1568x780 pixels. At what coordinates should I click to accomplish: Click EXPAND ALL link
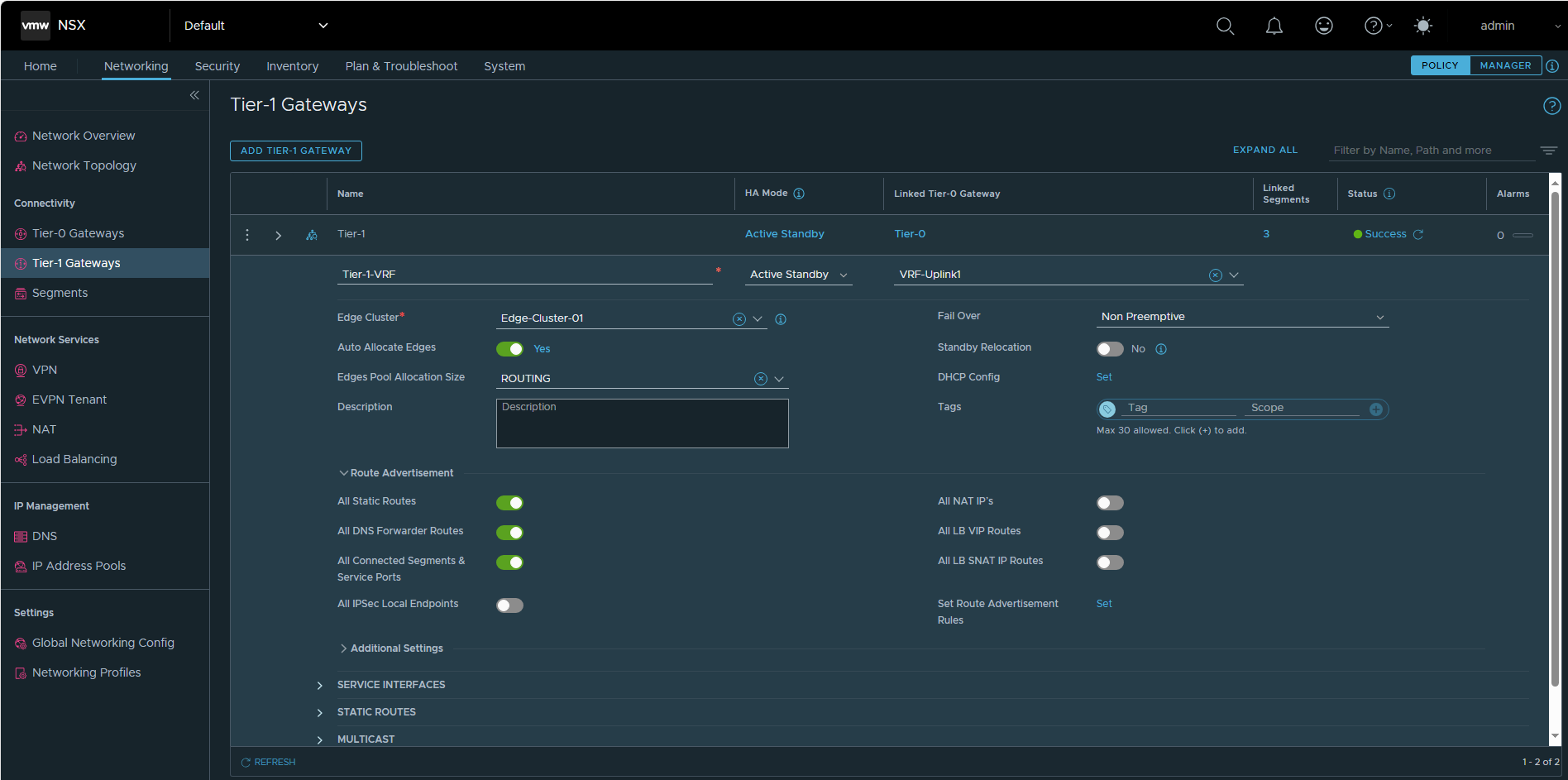(1265, 151)
